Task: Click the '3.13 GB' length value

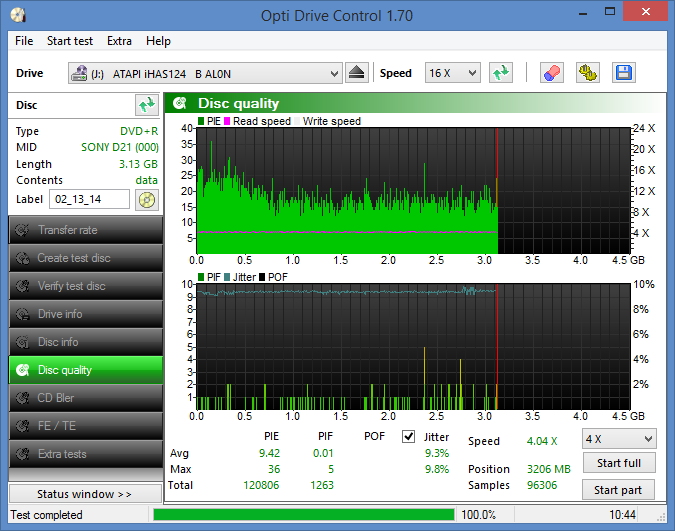Action: [x=138, y=164]
